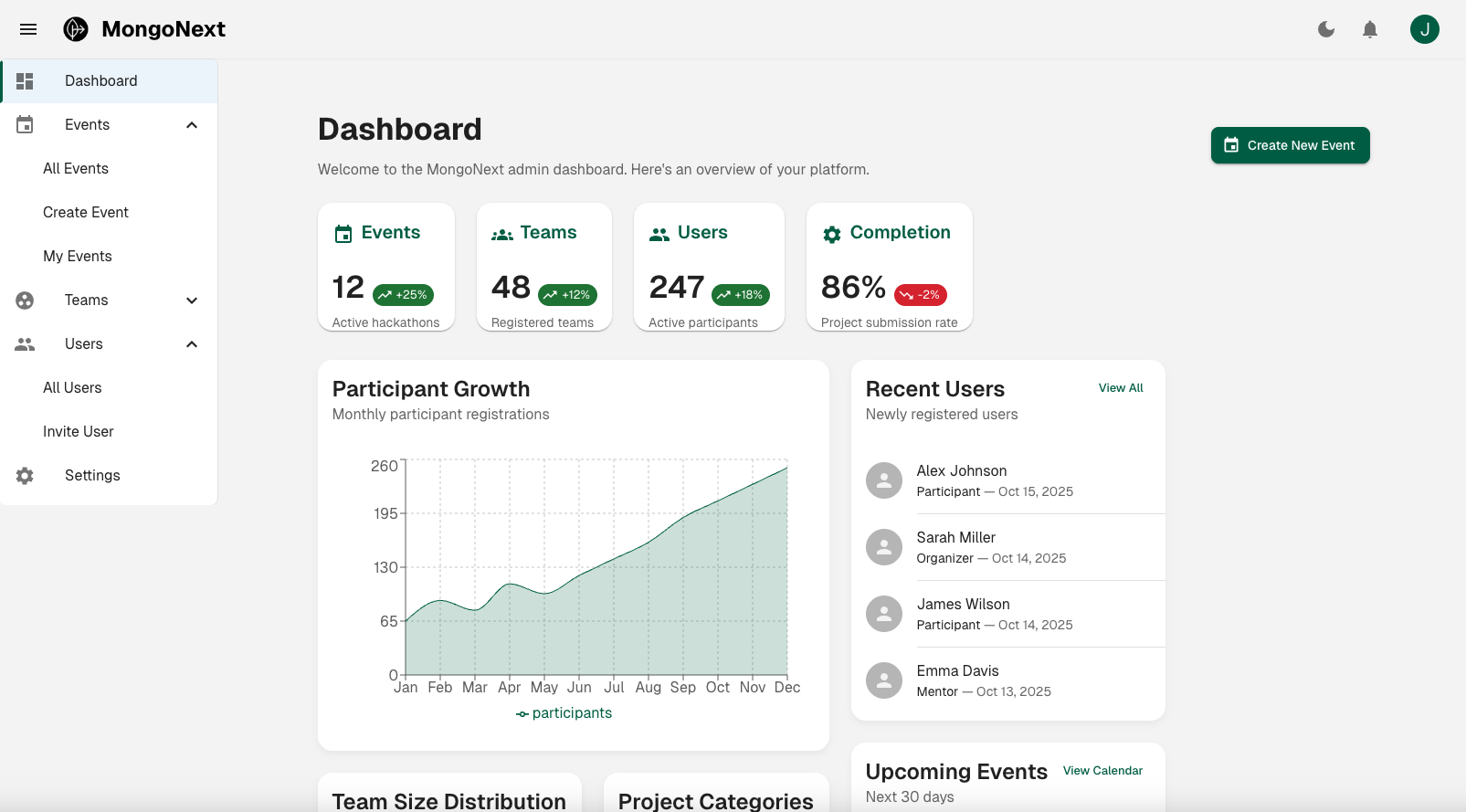Click the Completion card gear icon
Viewport: 1466px width, 812px height.
[x=831, y=235]
